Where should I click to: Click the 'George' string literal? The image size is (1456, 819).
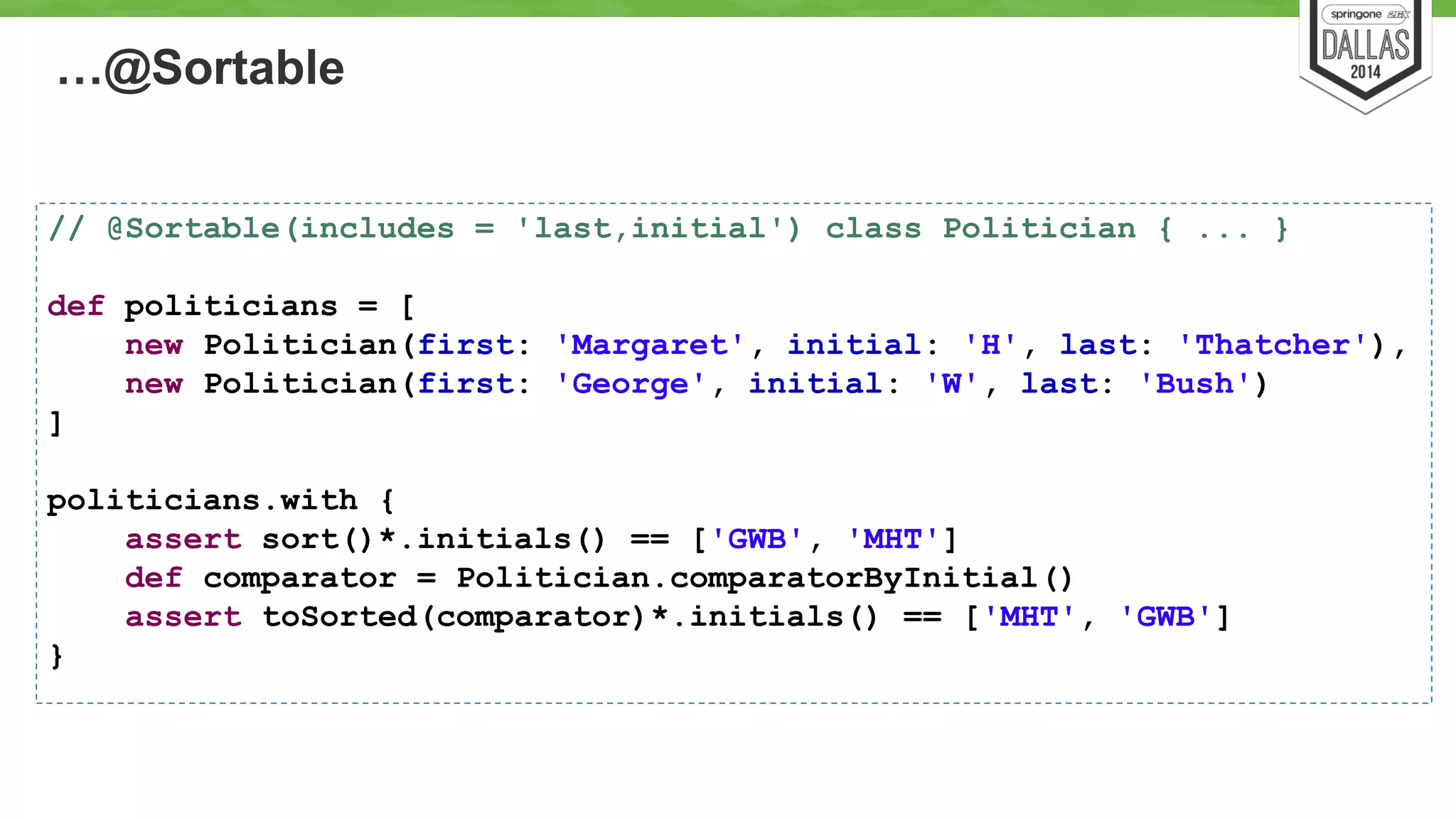[630, 385]
